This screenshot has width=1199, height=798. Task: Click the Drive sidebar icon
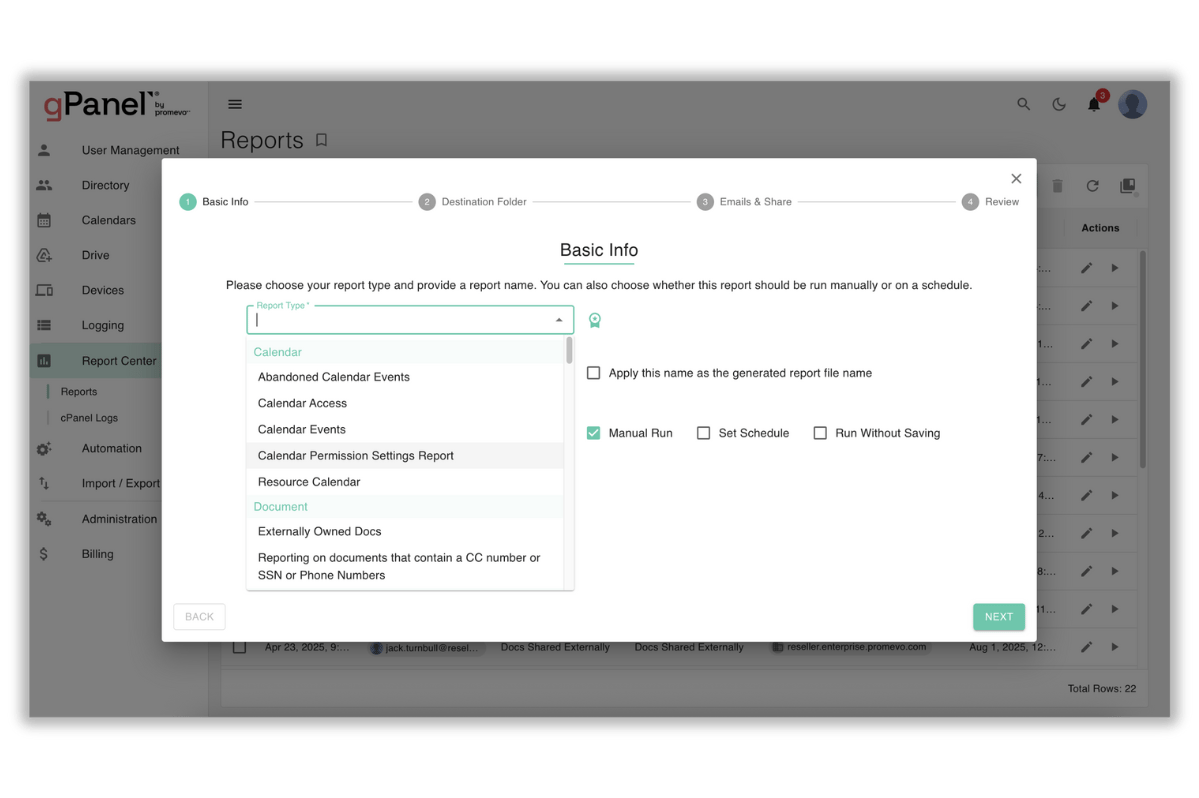[x=44, y=255]
